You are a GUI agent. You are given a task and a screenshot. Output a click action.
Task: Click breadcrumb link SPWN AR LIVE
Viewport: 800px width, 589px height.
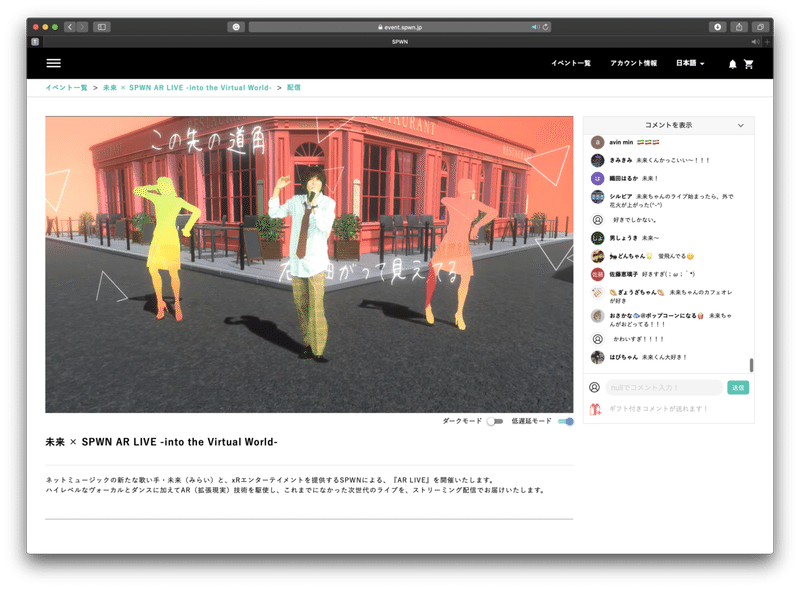click(187, 88)
